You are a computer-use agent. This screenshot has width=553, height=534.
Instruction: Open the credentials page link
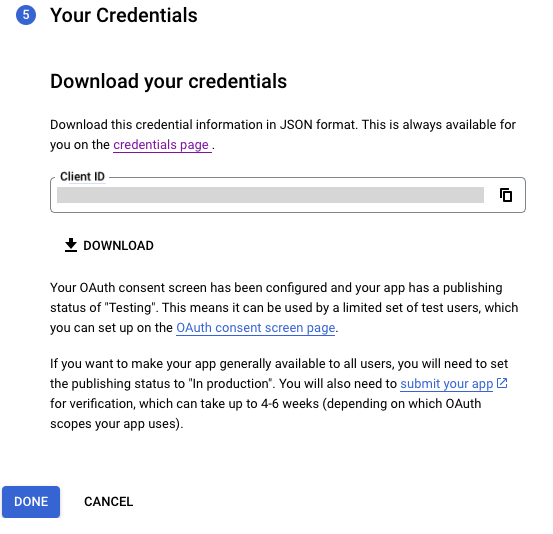click(x=162, y=145)
